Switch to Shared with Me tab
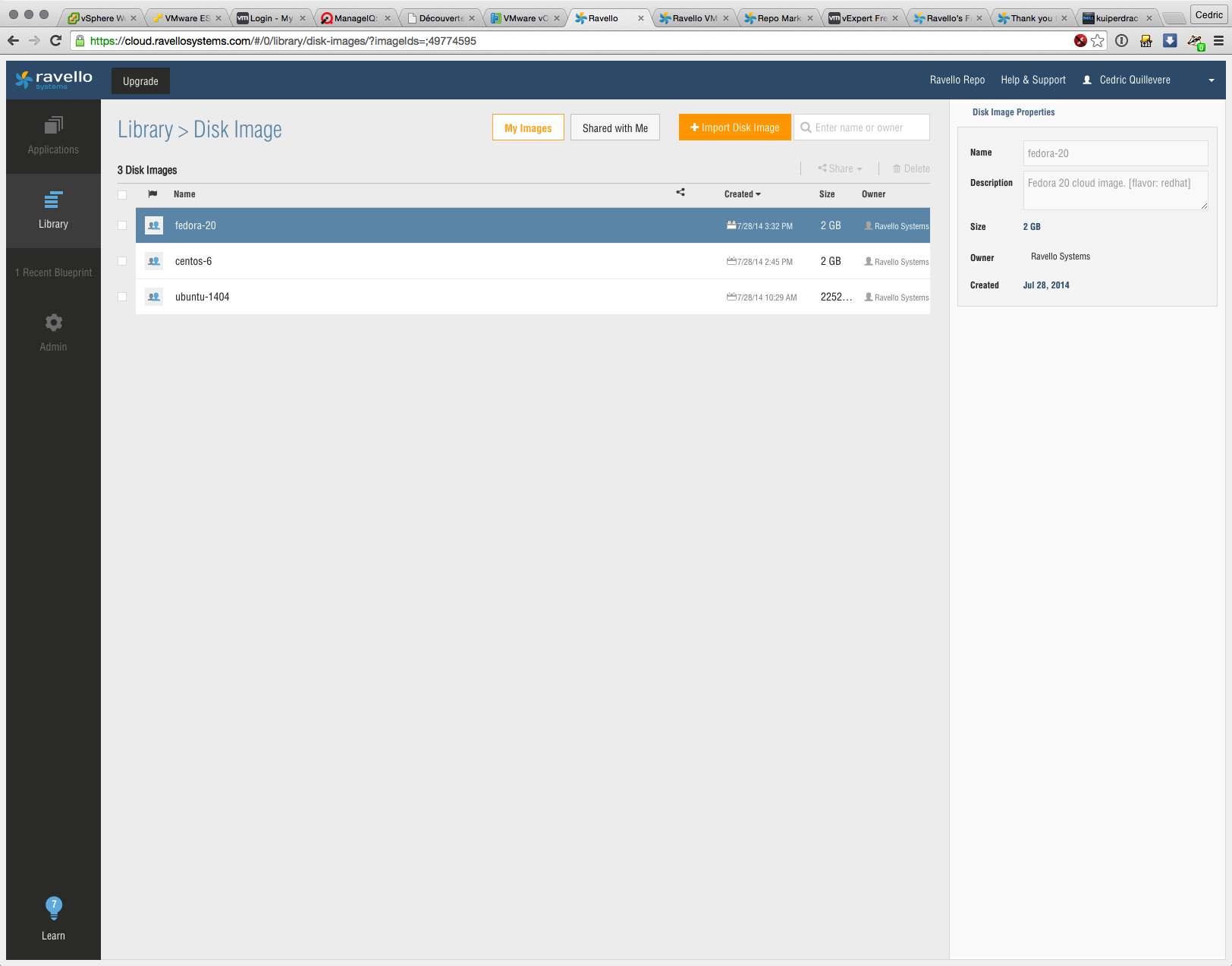Image resolution: width=1232 pixels, height=966 pixels. [x=614, y=127]
